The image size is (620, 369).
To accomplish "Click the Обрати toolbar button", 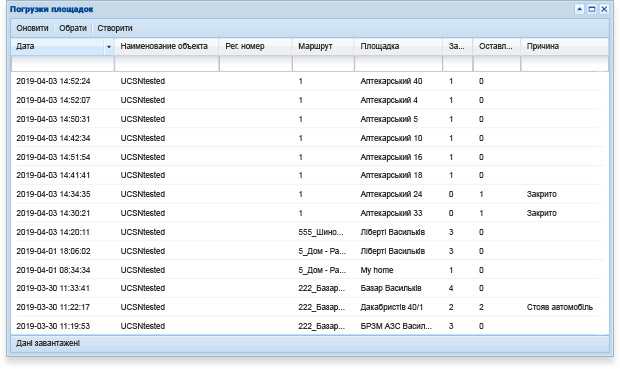I will tap(73, 28).
